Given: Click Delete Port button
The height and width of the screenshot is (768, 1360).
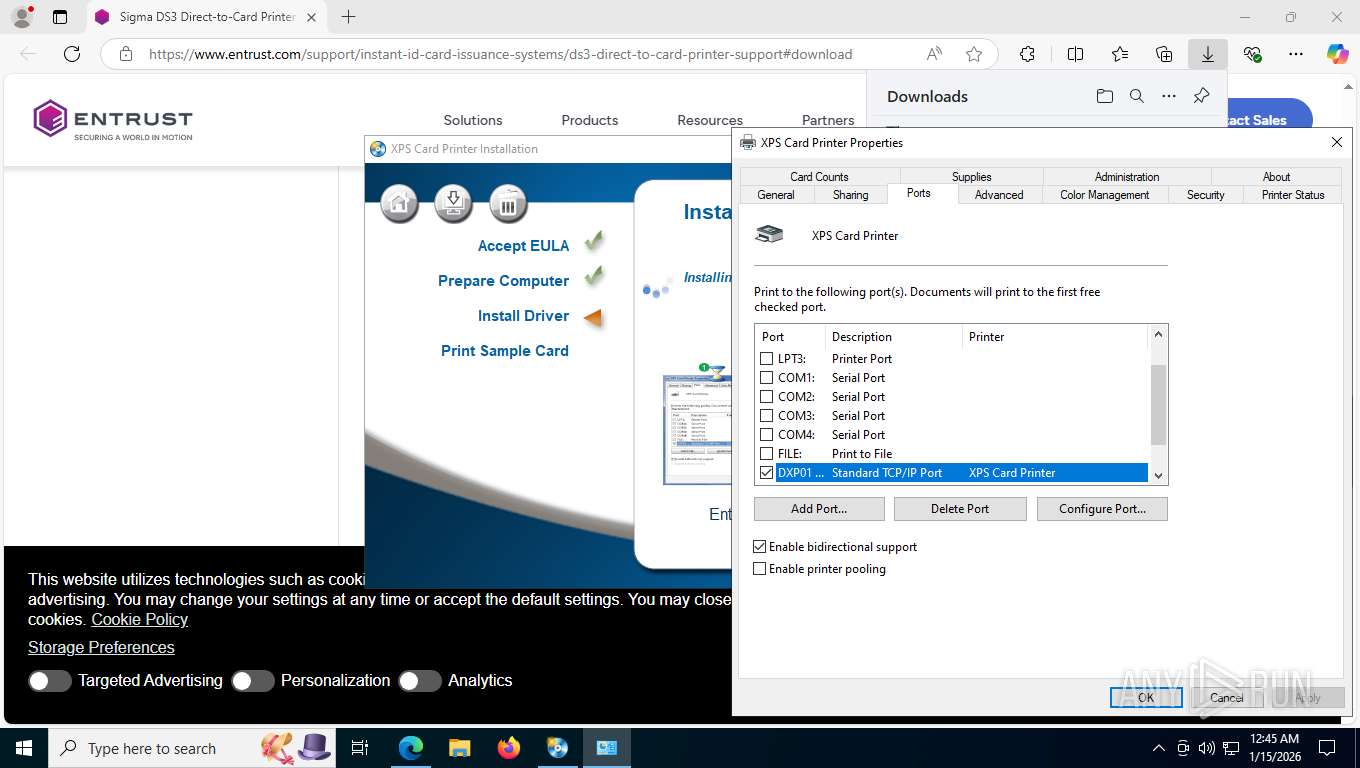Looking at the screenshot, I should pyautogui.click(x=960, y=509).
